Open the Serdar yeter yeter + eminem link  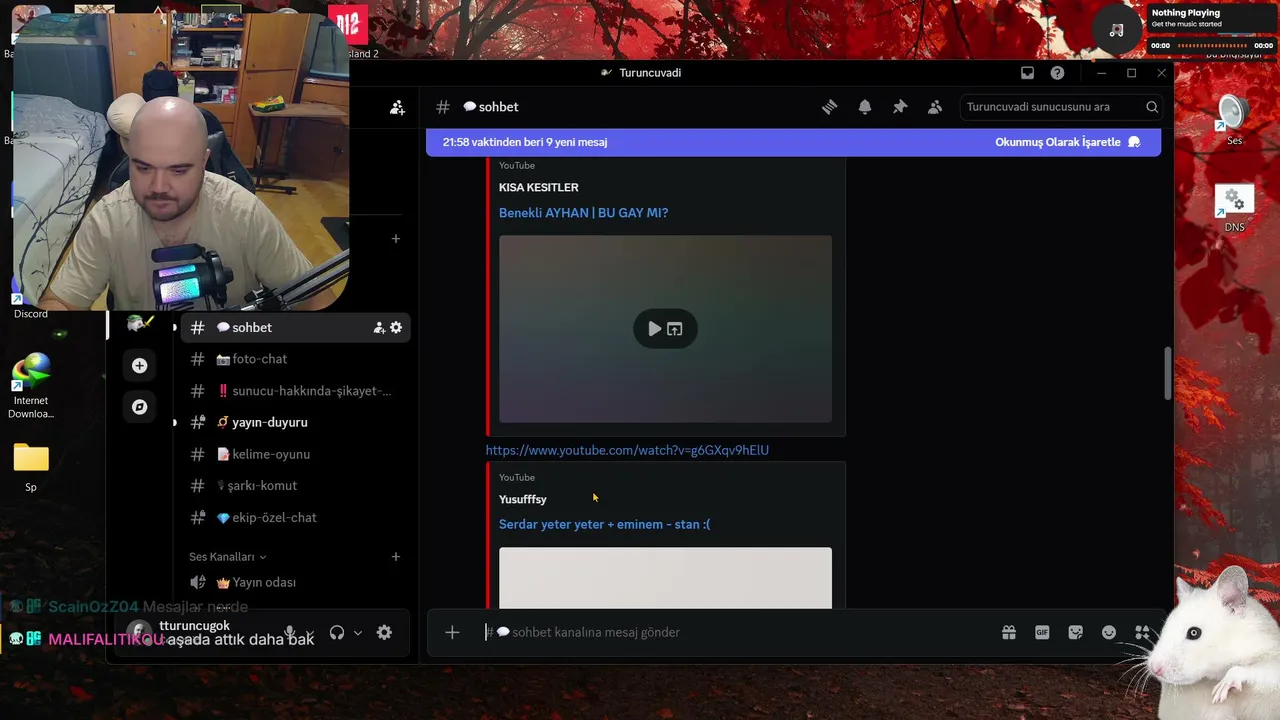tap(605, 524)
